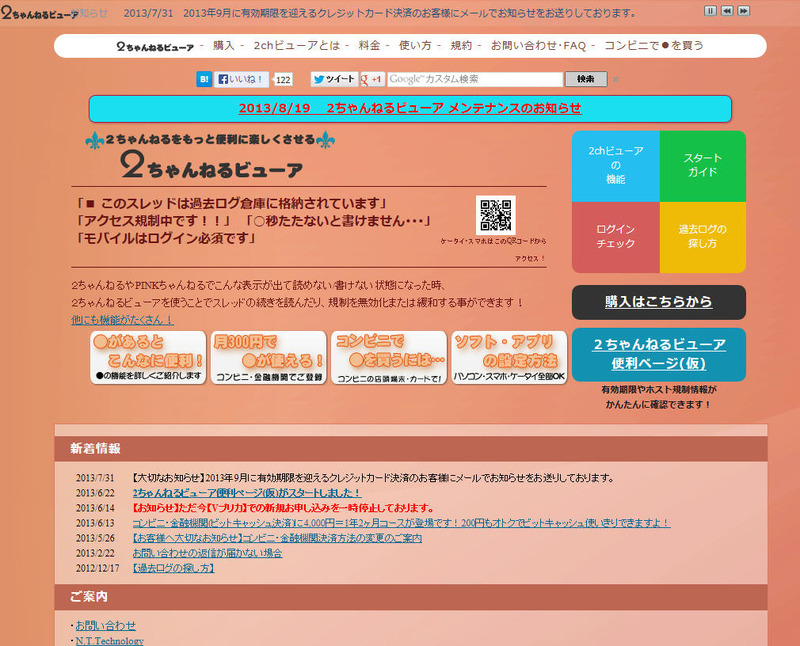Screen dimensions: 800x646
Task: Open the maintenance notice banner link
Action: click(x=410, y=108)
